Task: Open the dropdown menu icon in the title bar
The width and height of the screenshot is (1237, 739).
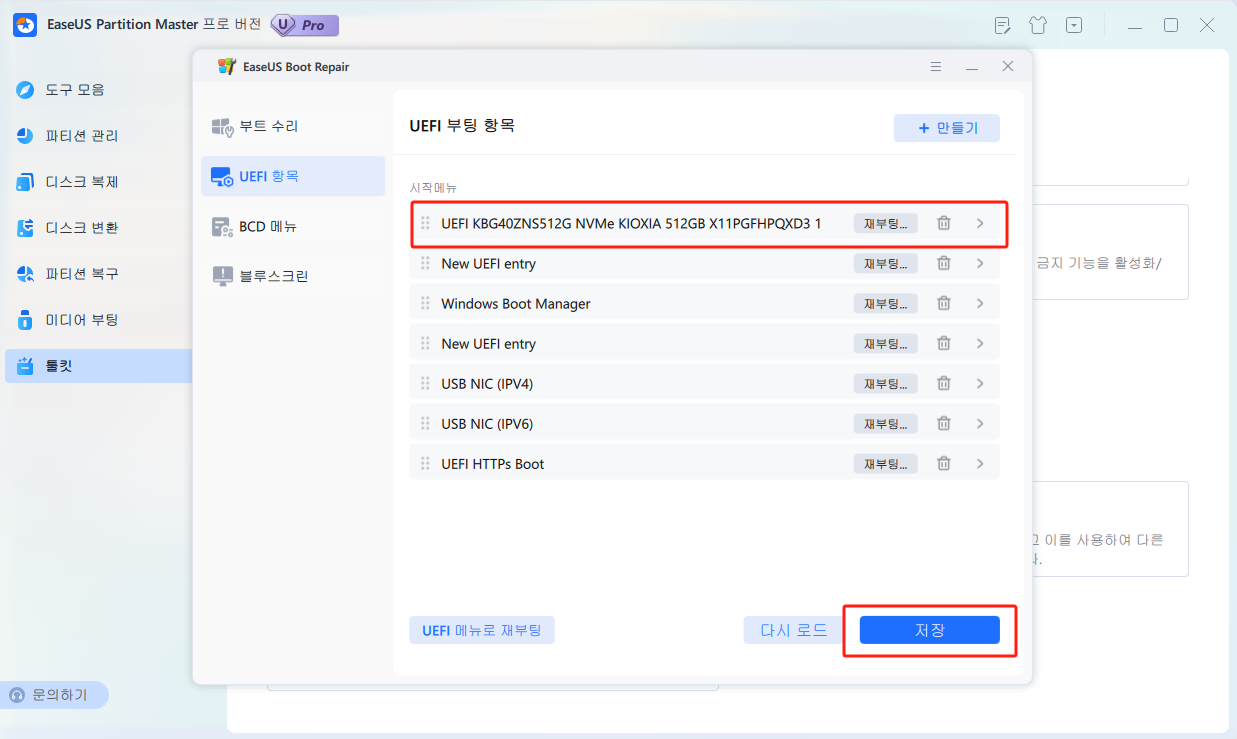Action: [1074, 25]
